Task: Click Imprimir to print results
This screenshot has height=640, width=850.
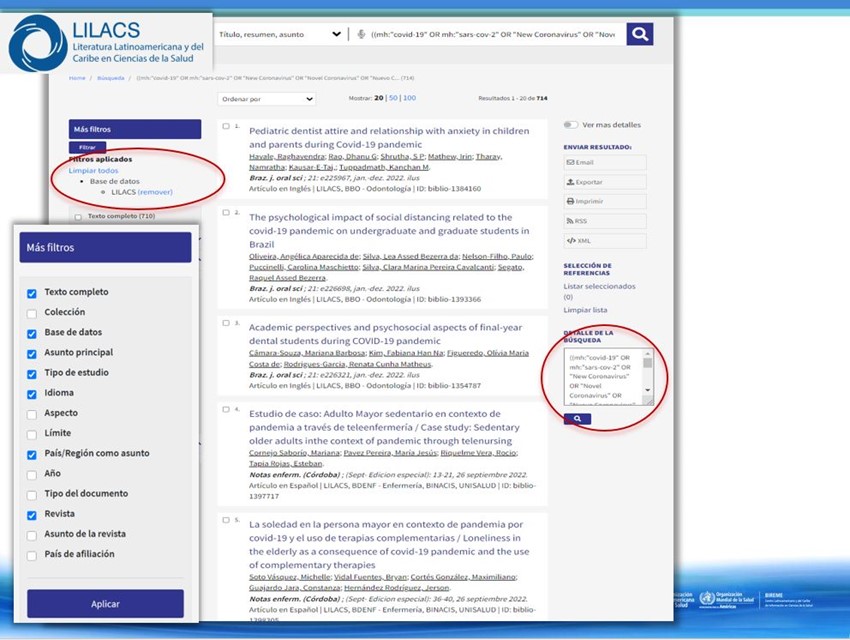Action: 604,202
